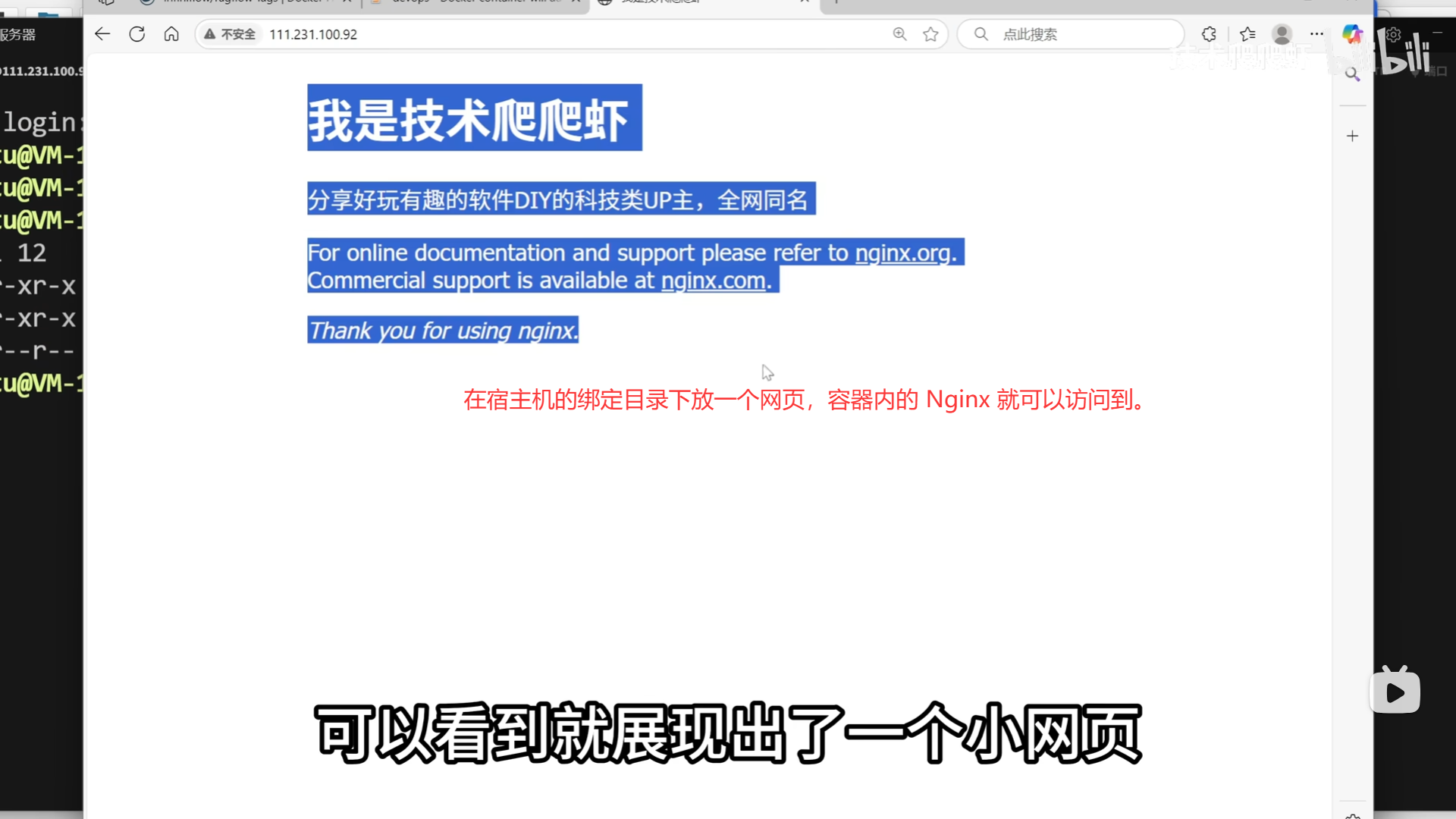Screen dimensions: 1456x819
Task: Go to the browser home page
Action: point(171,34)
